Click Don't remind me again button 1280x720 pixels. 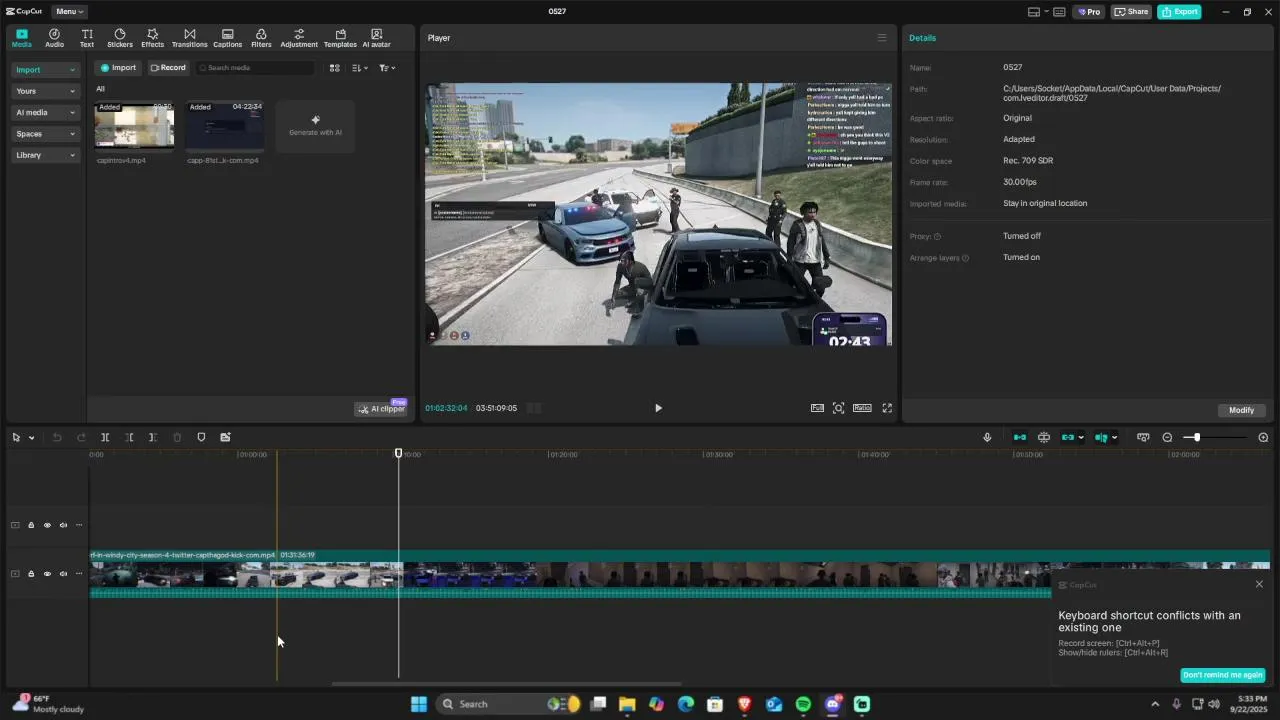point(1222,675)
